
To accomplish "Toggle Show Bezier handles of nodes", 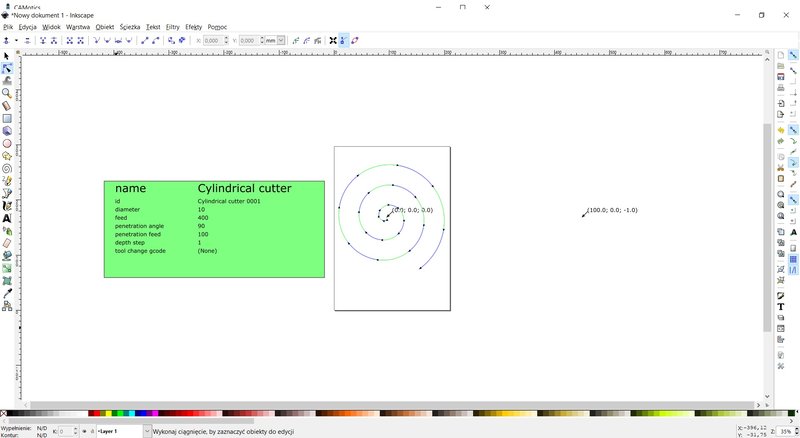I will [x=344, y=40].
